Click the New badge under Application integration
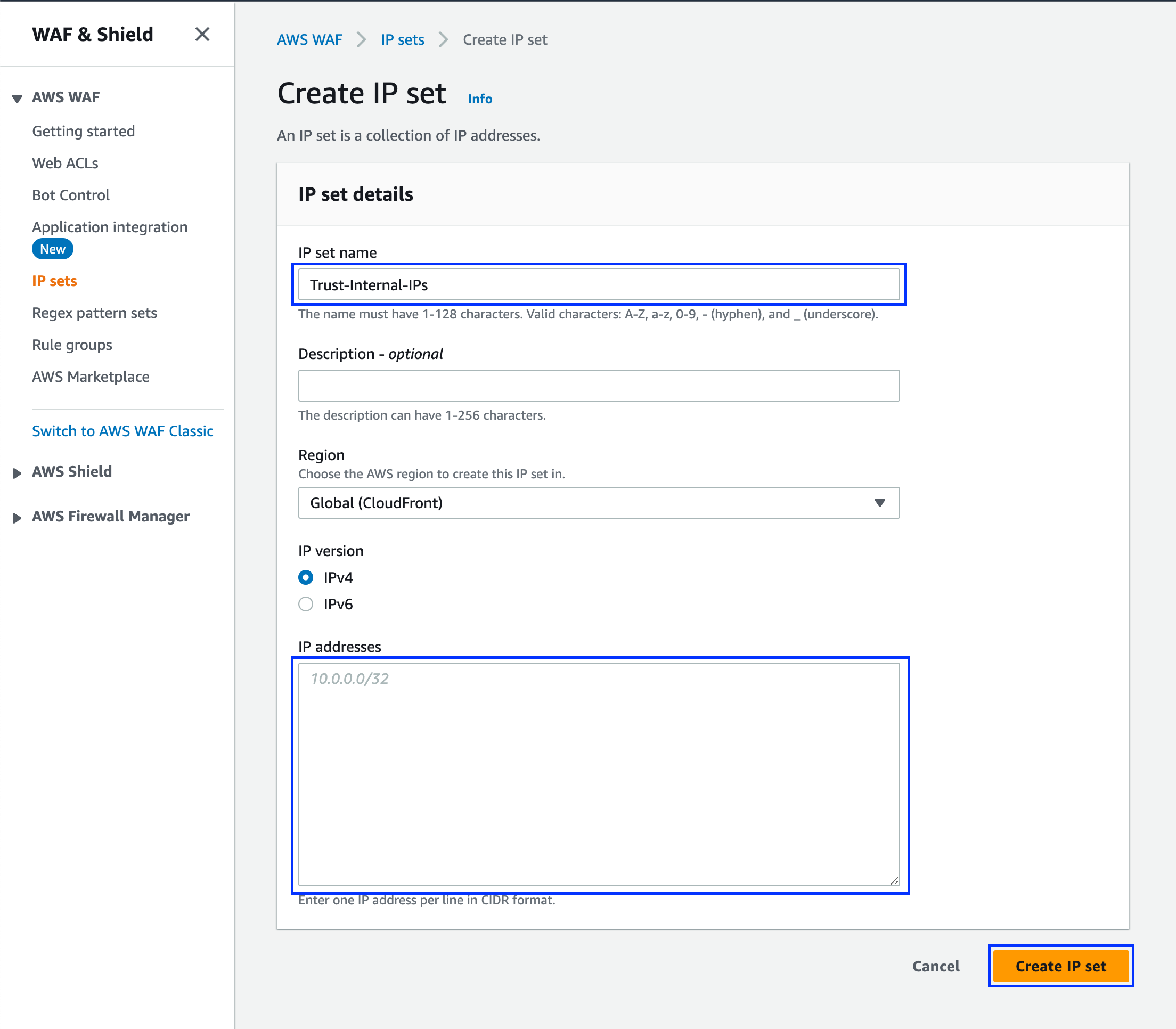1176x1029 pixels. 53,249
